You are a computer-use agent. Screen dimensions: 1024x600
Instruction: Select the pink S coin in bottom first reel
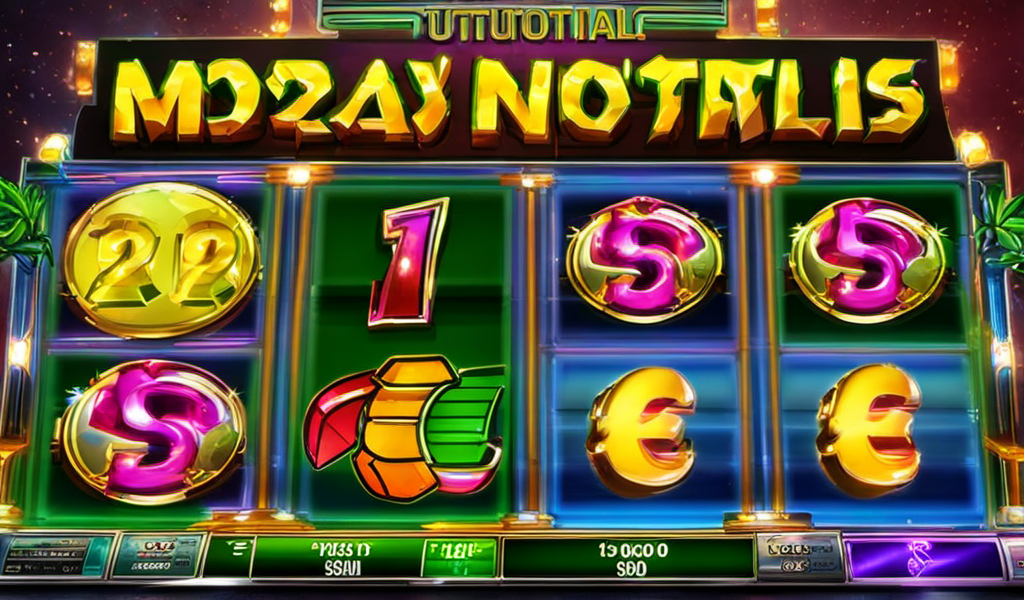[152, 432]
